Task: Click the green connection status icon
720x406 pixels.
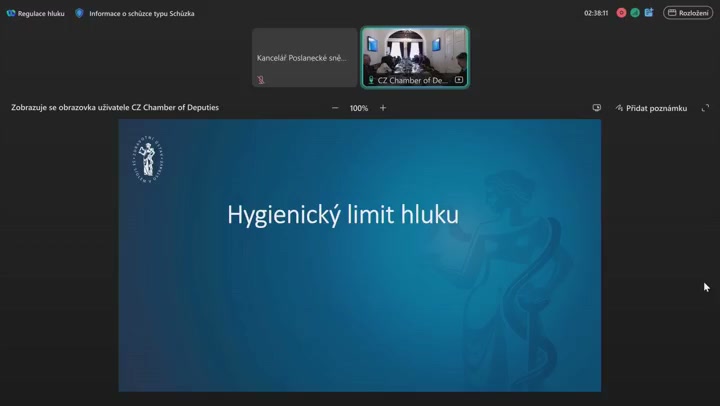Action: [x=635, y=13]
